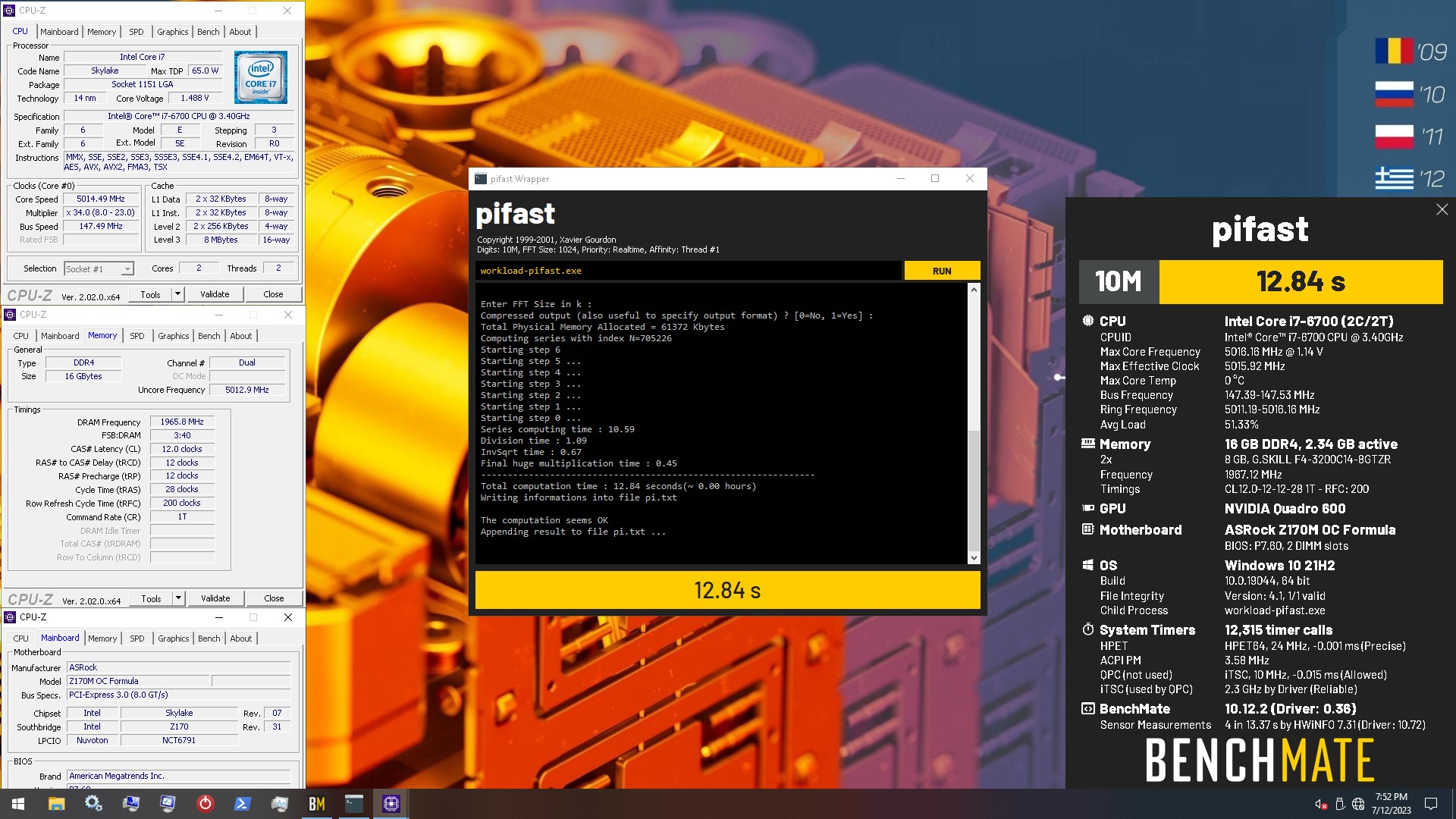Click the GPU card icon in BenchMate panel

[1087, 508]
